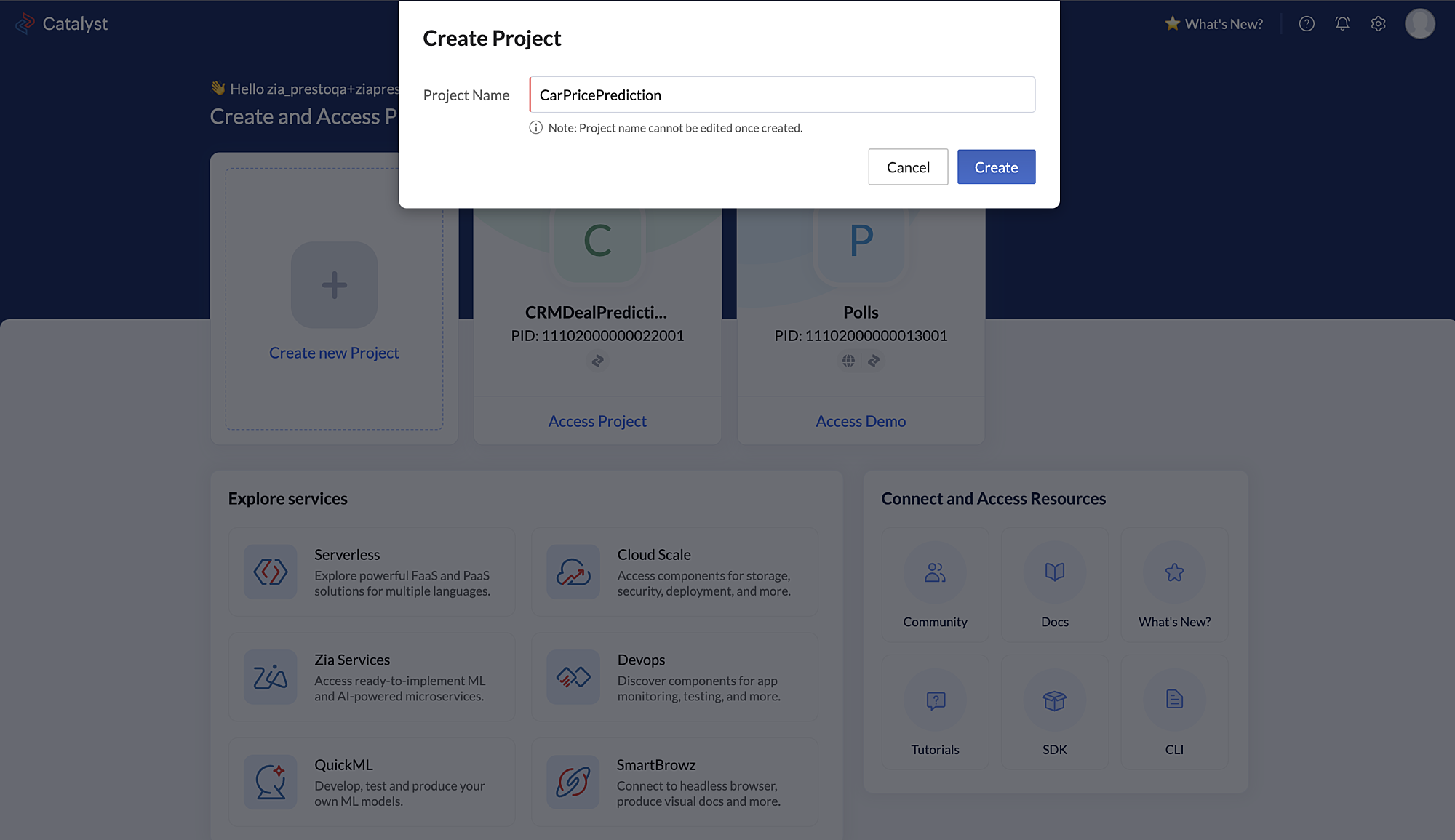Click the CarPricePrediction project name field
This screenshot has width=1455, height=840.
pyautogui.click(x=781, y=94)
